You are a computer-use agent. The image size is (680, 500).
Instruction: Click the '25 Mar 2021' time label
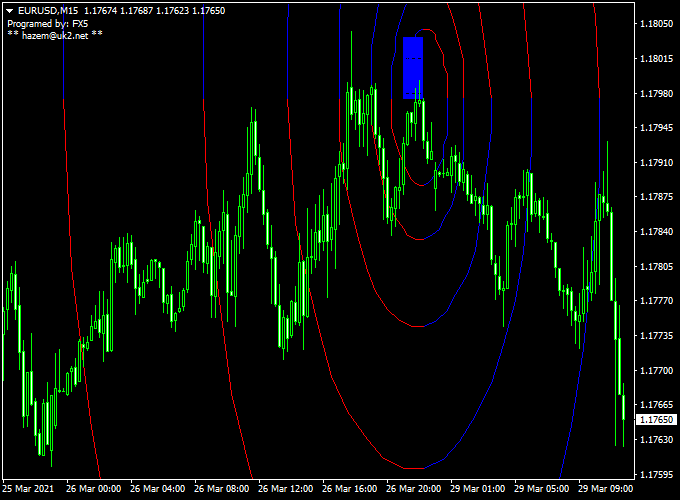[28, 489]
